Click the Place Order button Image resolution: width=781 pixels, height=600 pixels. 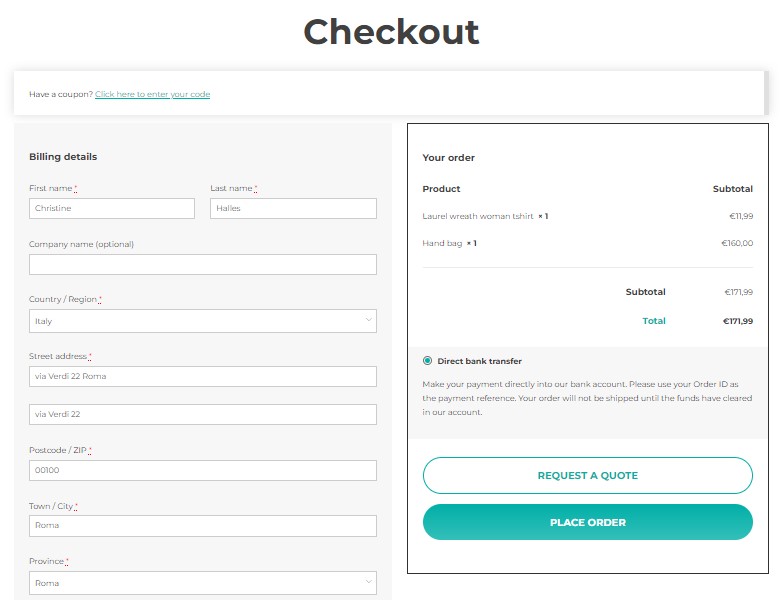(x=587, y=522)
